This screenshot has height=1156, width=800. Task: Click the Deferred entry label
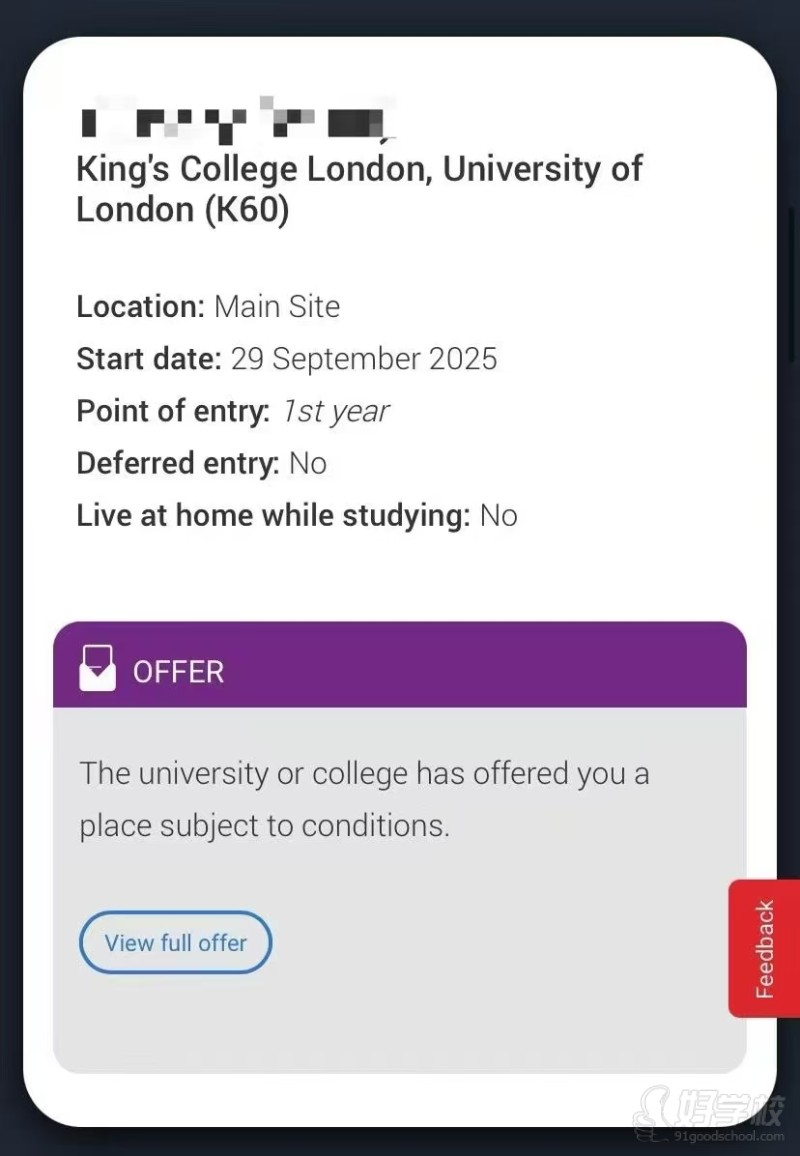point(177,463)
